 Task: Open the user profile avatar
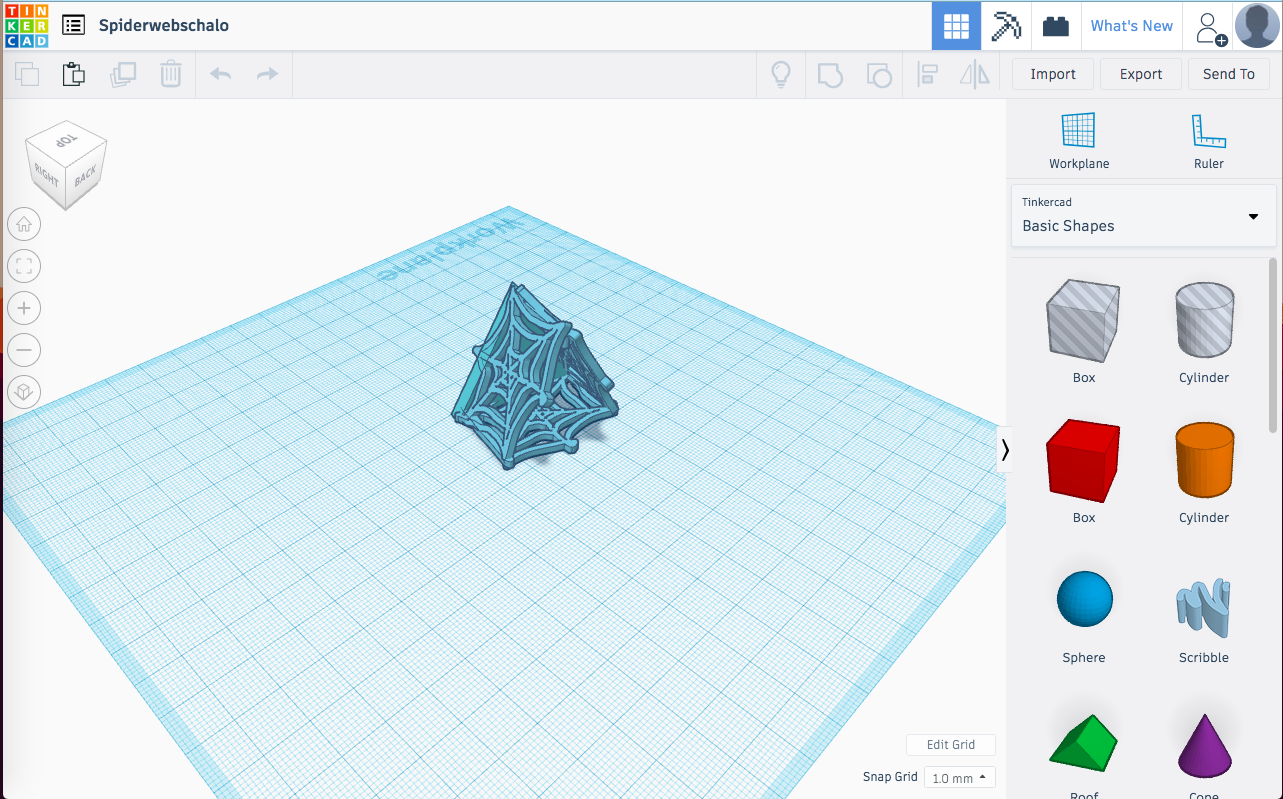(x=1257, y=26)
